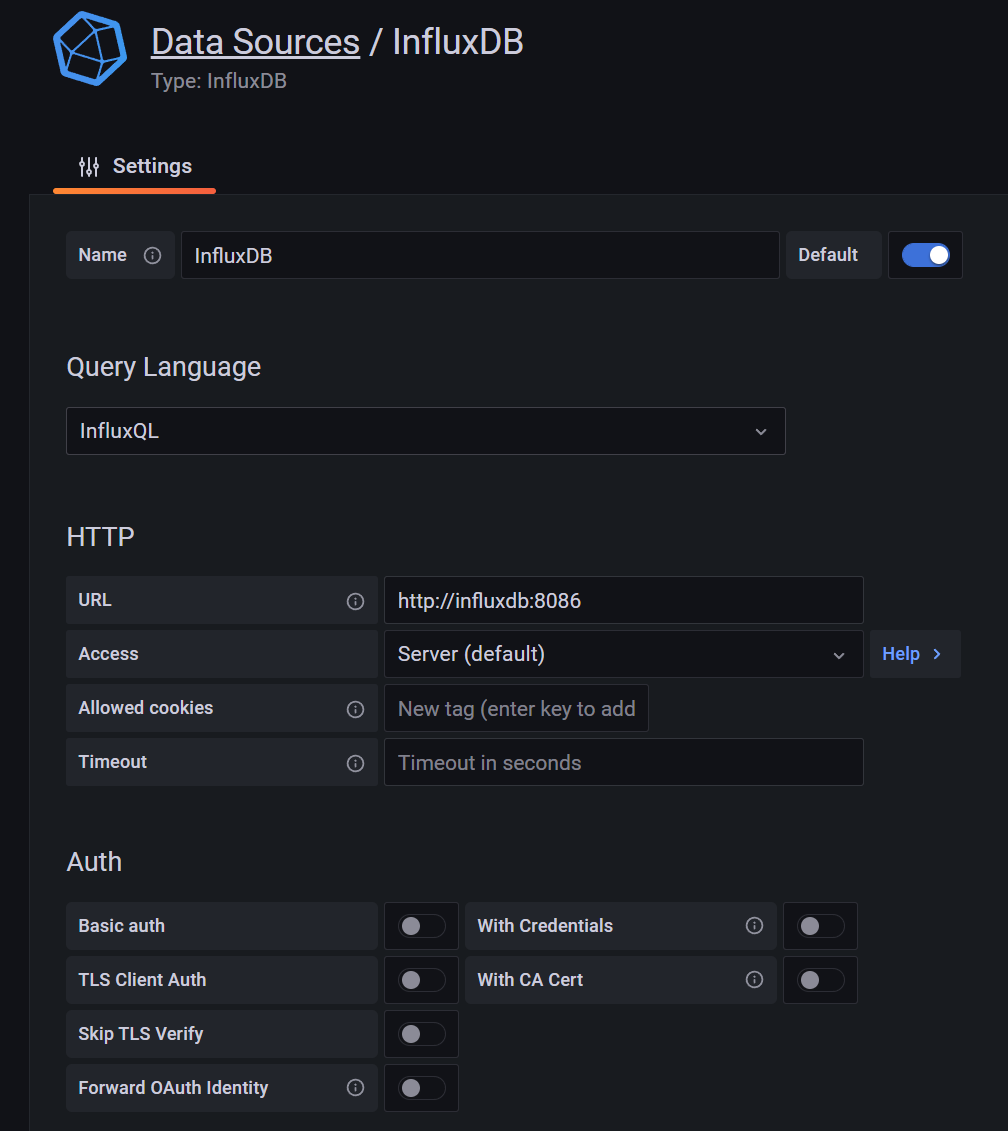The image size is (1008, 1131).
Task: Enable the TLS Client Auth switch
Action: (x=421, y=980)
